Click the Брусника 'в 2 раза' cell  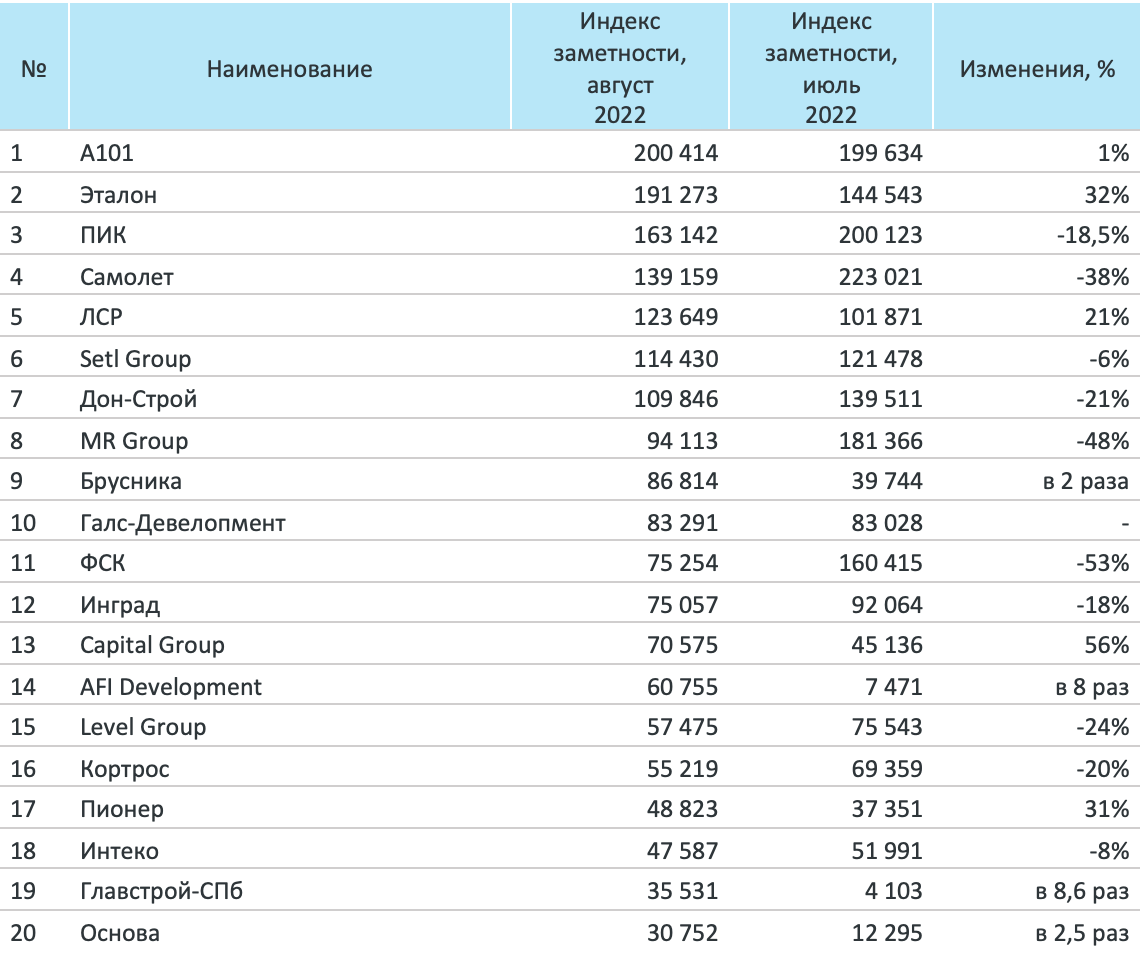click(x=1086, y=481)
